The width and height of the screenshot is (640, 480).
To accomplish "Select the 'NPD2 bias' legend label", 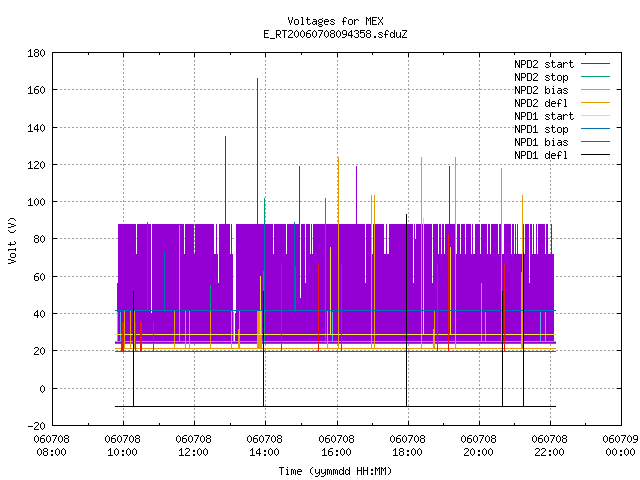I will tap(541, 90).
